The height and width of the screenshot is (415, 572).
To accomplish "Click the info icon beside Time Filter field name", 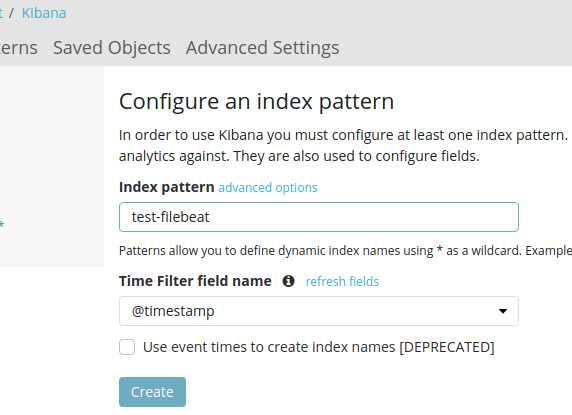I will click(x=288, y=281).
